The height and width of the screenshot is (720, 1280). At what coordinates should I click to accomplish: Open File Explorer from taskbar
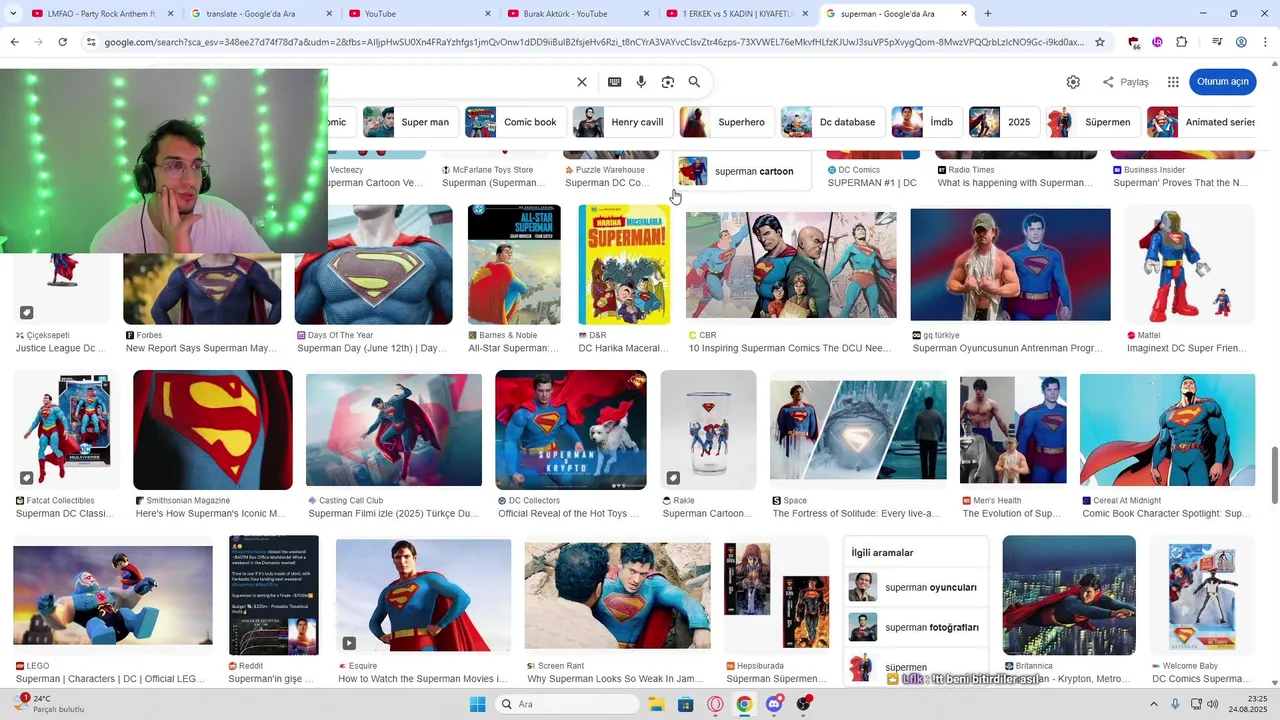pyautogui.click(x=656, y=704)
